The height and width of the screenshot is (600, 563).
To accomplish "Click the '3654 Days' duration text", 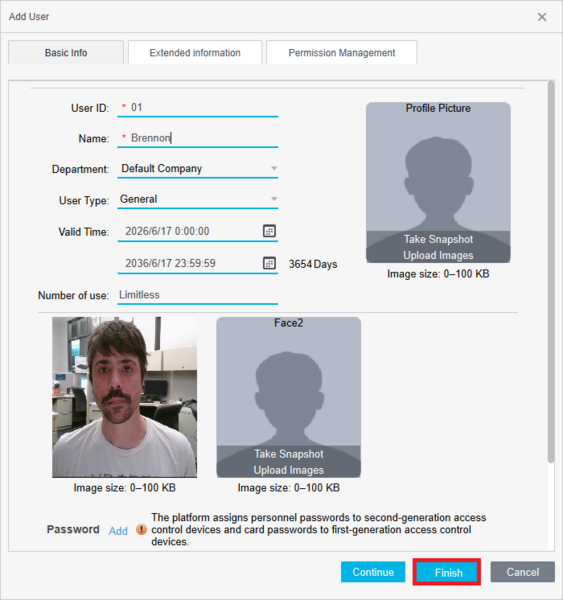I will click(x=313, y=264).
